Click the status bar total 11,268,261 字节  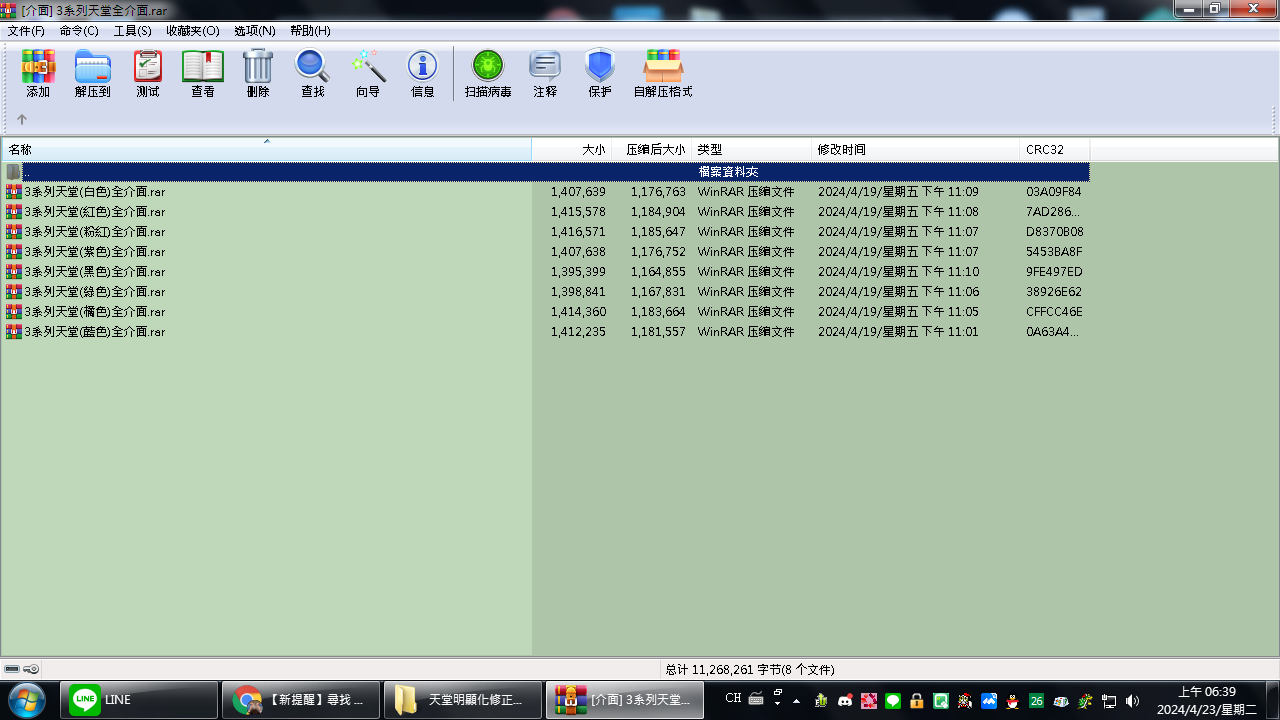[750, 669]
